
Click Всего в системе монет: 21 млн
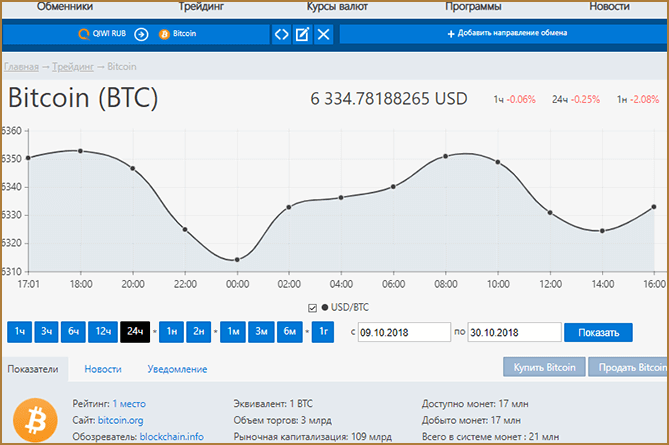pos(490,437)
